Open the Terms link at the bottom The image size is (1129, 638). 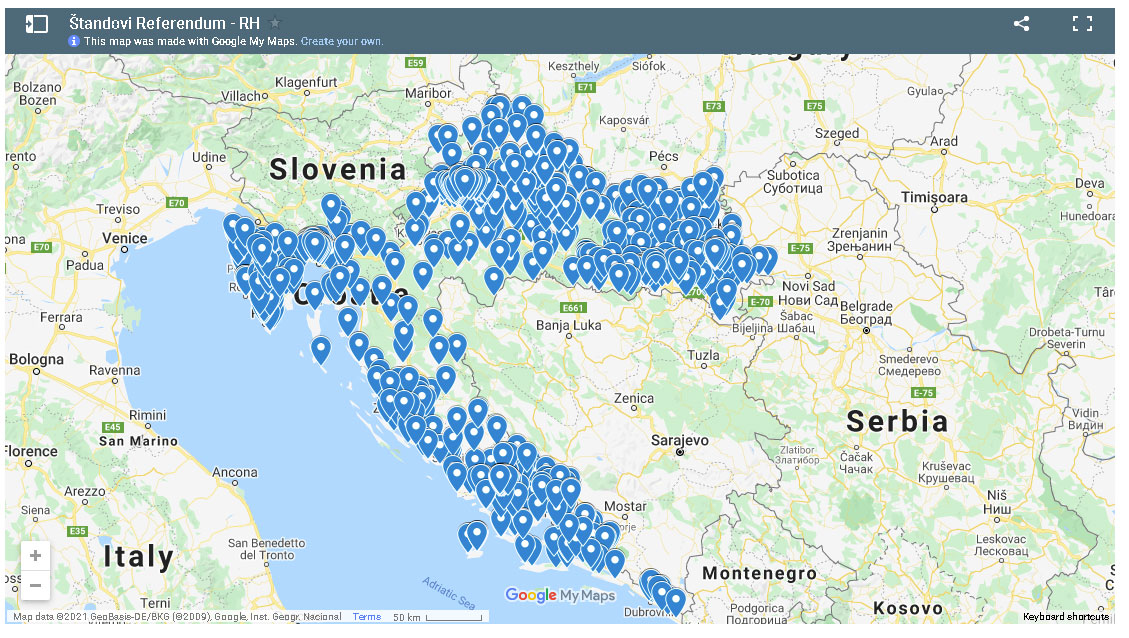(367, 617)
